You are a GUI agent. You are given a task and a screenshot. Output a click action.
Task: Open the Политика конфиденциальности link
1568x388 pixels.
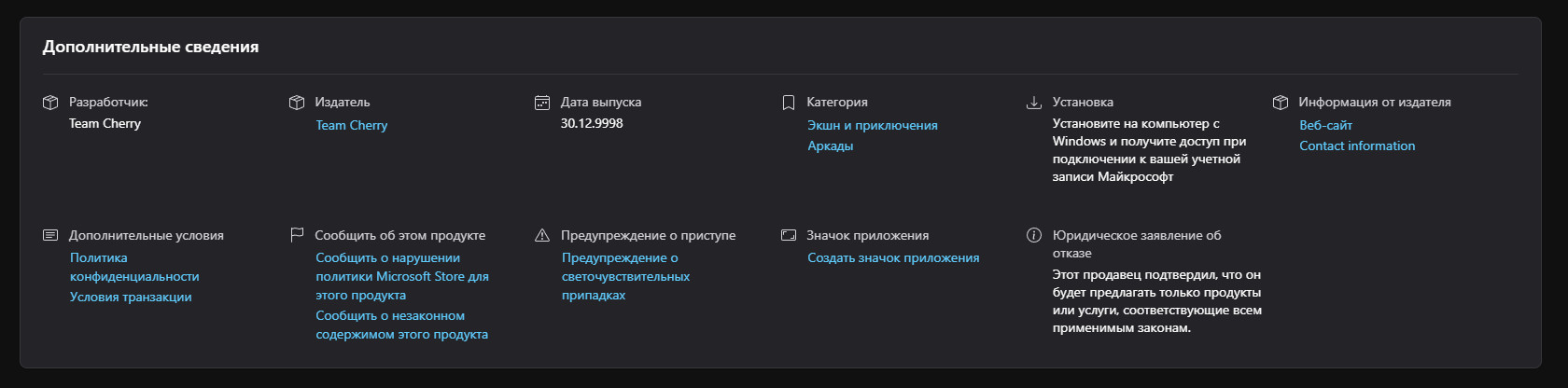point(134,267)
